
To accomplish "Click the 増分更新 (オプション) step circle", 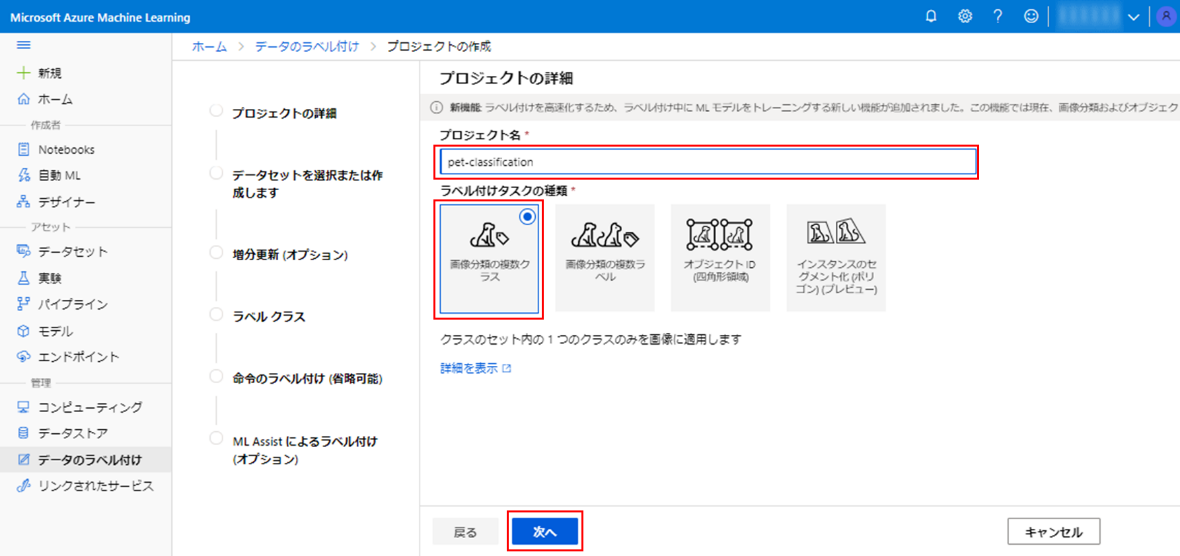I will pos(216,252).
